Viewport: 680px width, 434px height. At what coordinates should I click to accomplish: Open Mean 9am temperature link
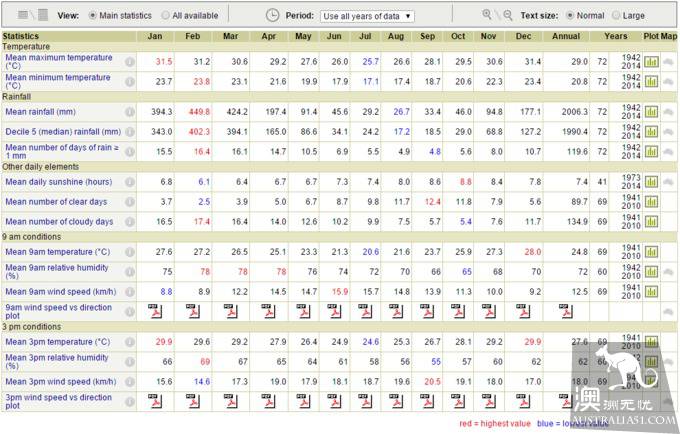point(58,252)
